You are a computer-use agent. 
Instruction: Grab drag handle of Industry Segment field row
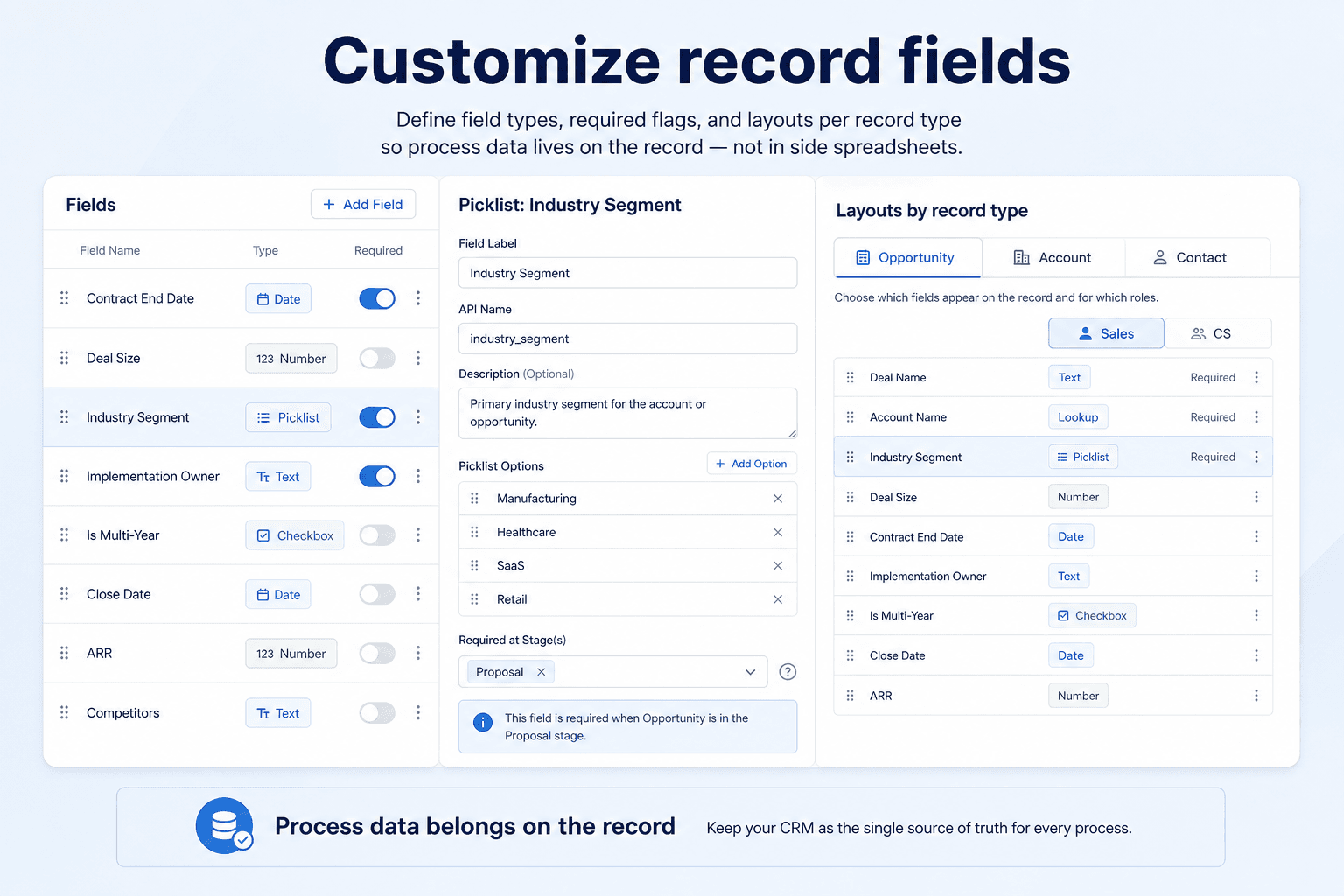pos(64,417)
